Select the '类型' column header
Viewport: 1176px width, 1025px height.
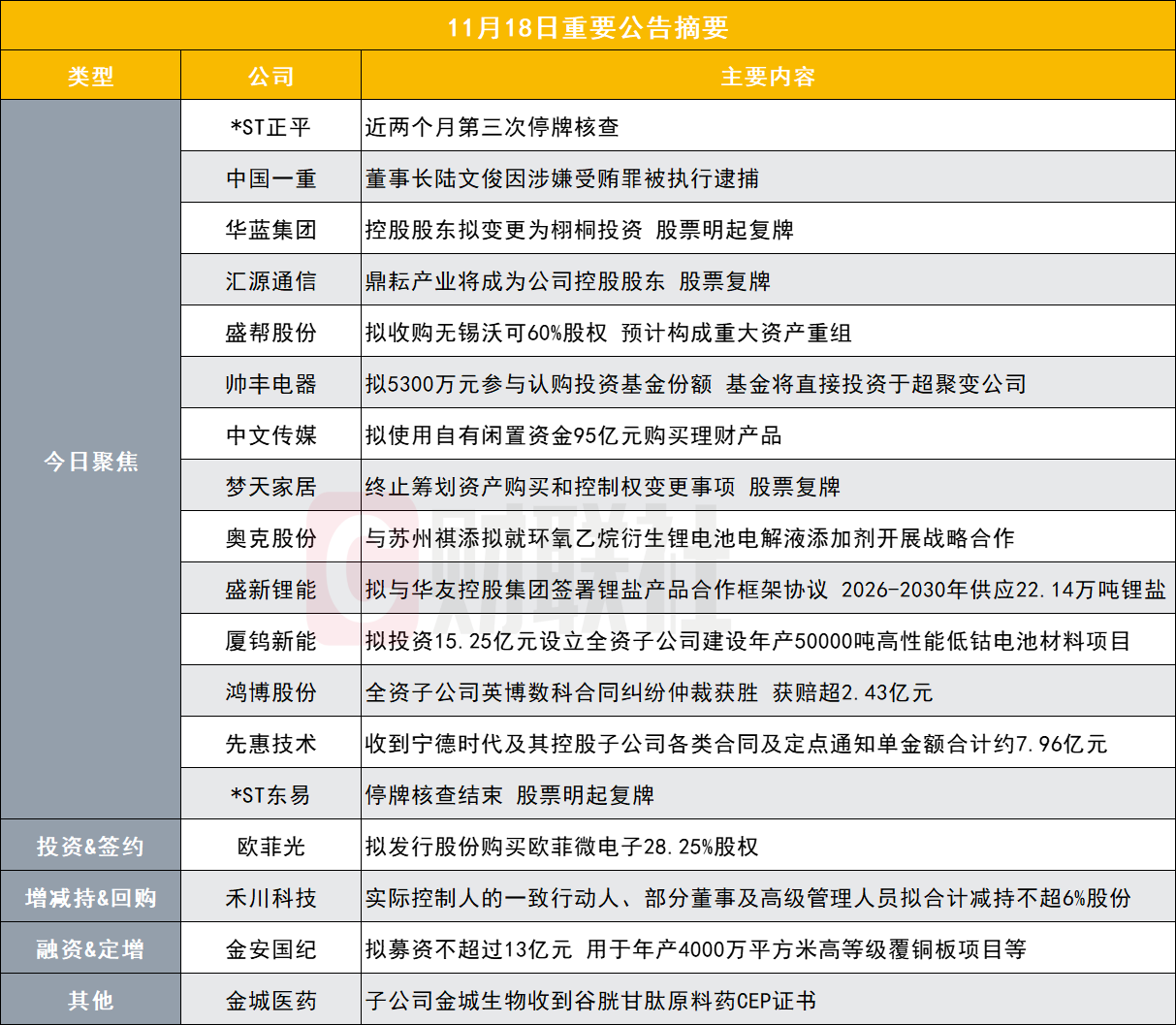click(x=91, y=77)
